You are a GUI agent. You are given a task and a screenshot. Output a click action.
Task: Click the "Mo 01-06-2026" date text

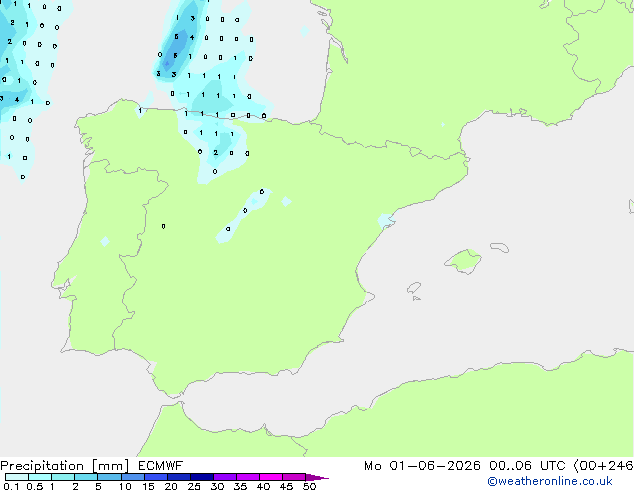(422, 466)
